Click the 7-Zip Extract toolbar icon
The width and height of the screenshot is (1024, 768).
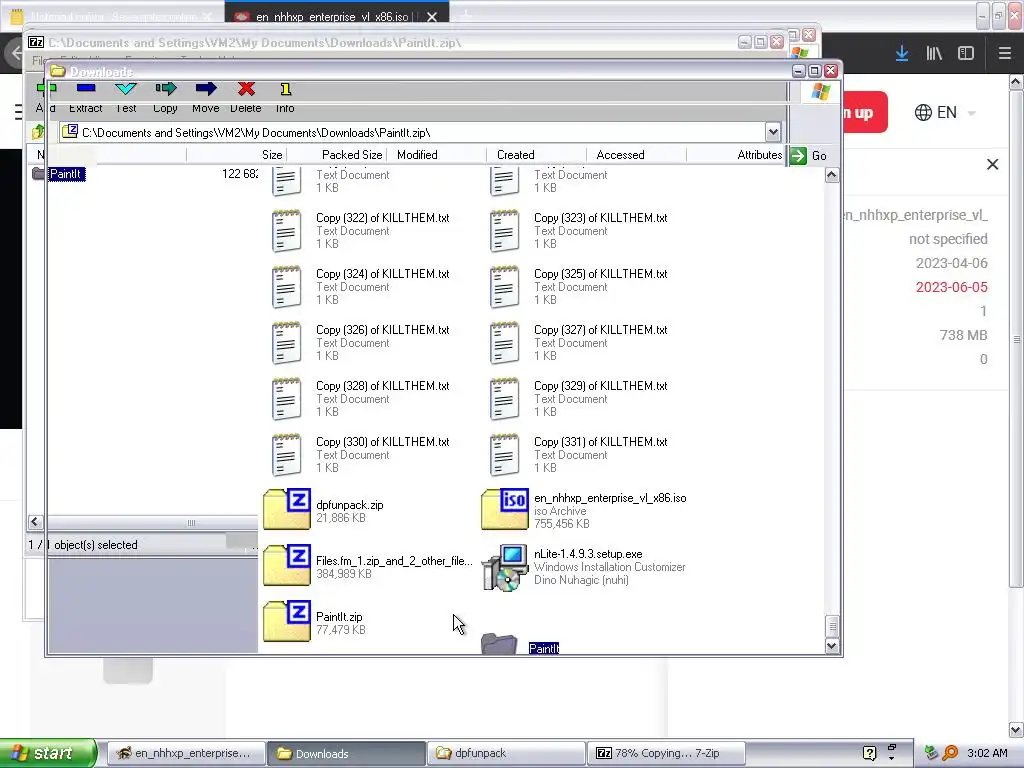[x=86, y=88]
